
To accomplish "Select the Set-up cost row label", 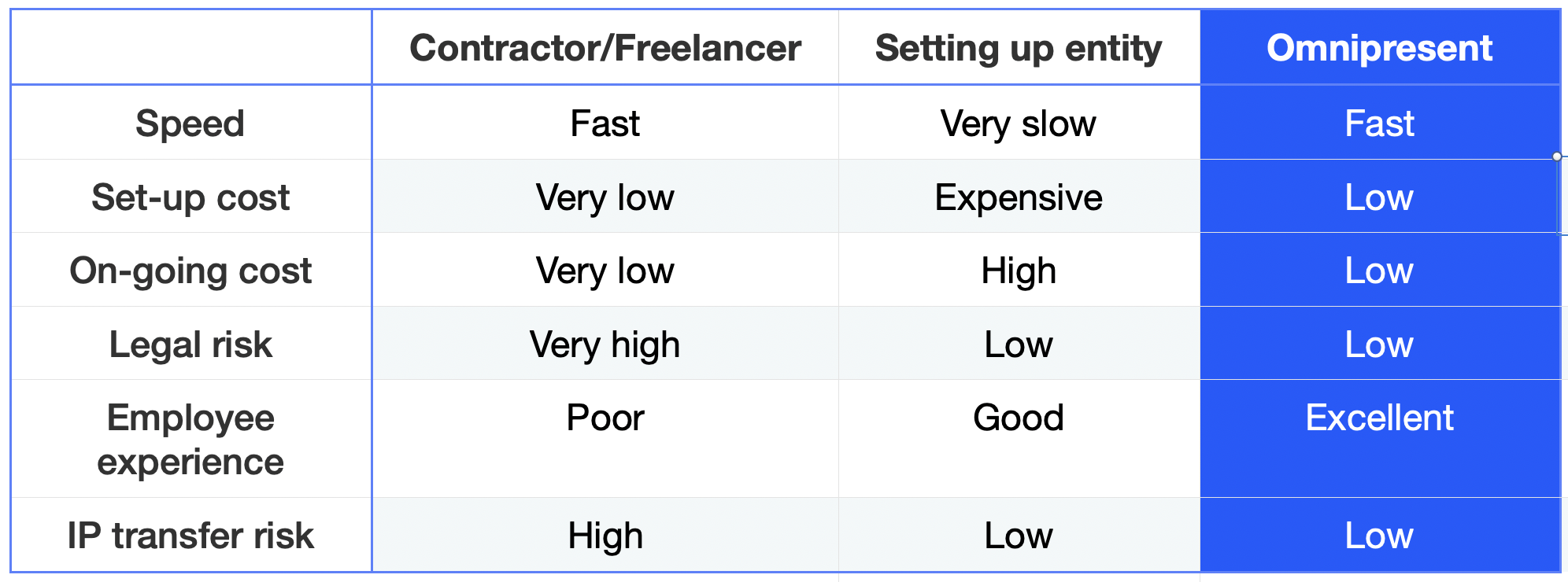I will click(x=190, y=197).
